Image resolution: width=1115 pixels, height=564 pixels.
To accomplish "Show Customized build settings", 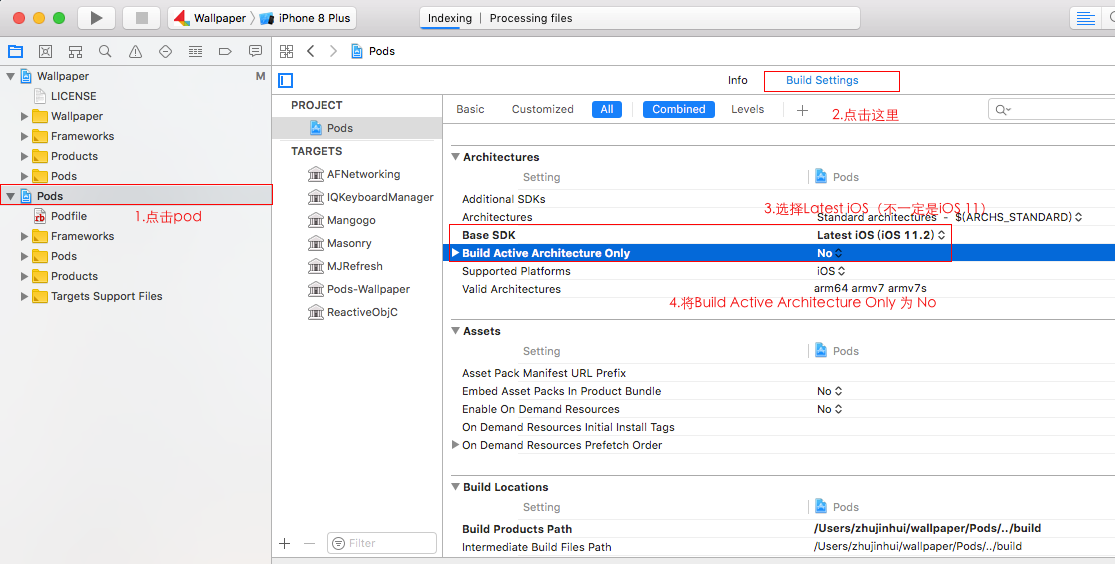I will click(x=543, y=110).
